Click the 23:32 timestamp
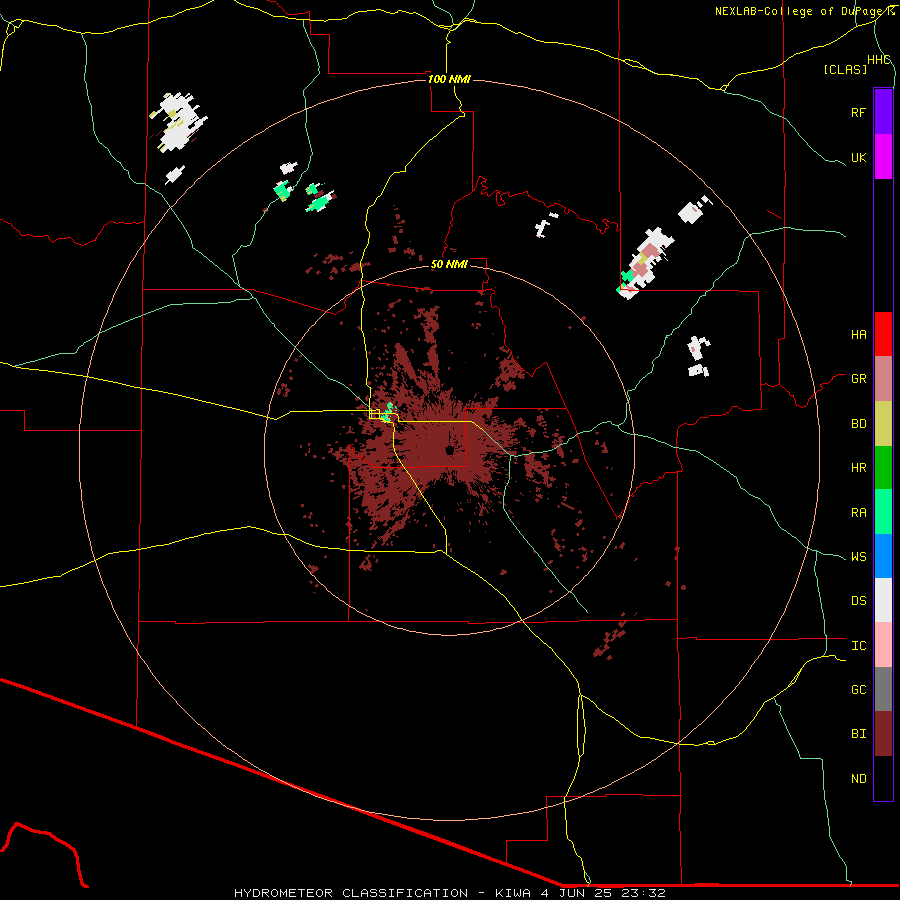The image size is (900, 900). tap(643, 893)
